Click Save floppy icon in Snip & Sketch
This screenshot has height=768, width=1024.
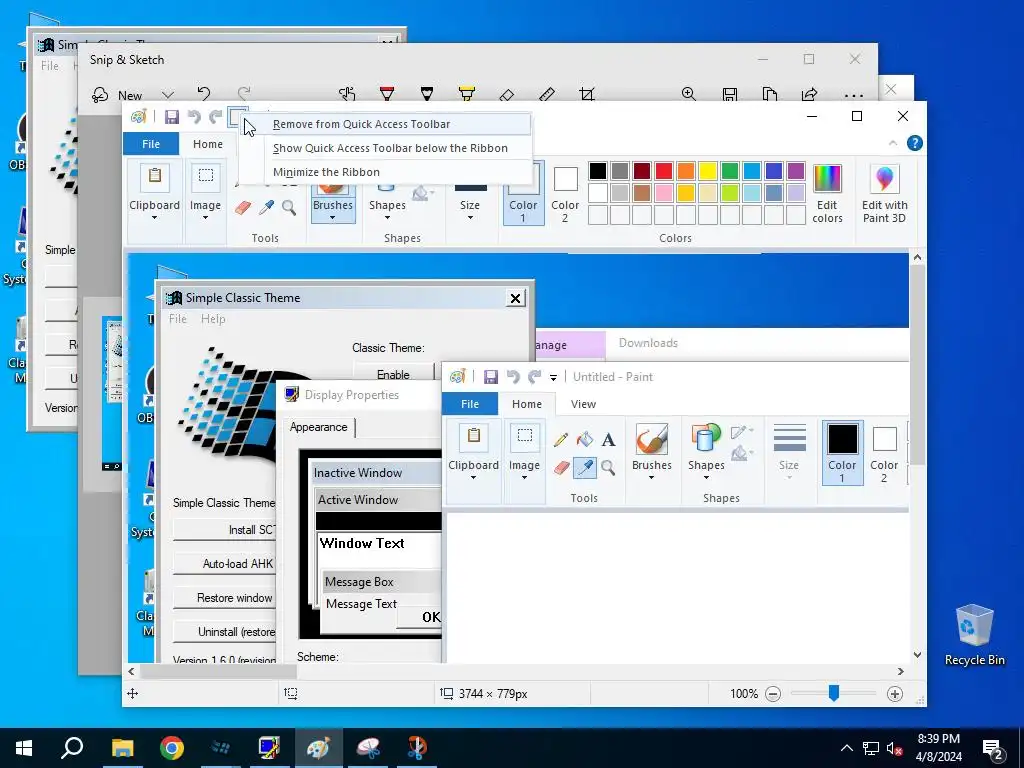(729, 95)
